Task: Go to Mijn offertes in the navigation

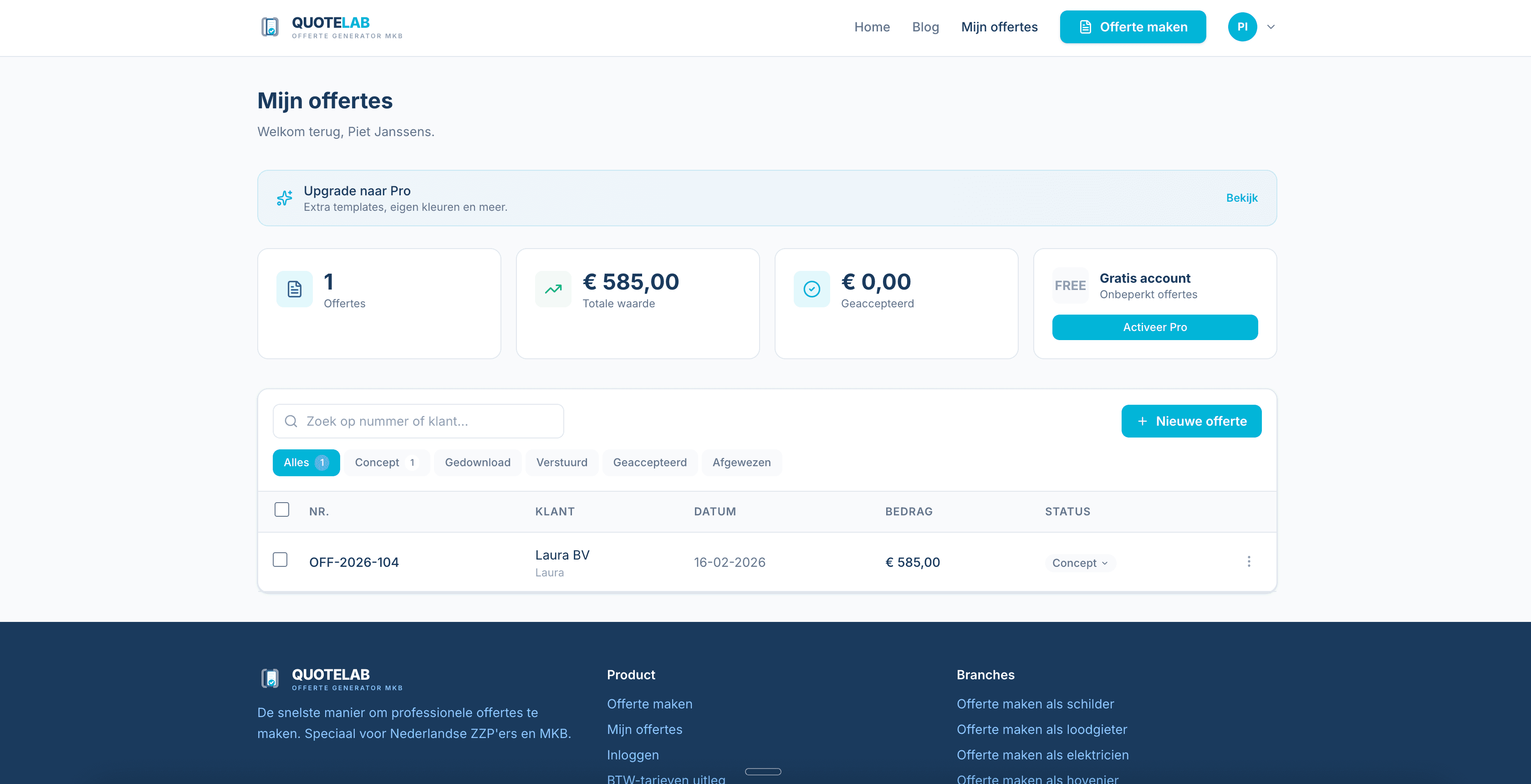Action: [x=999, y=27]
